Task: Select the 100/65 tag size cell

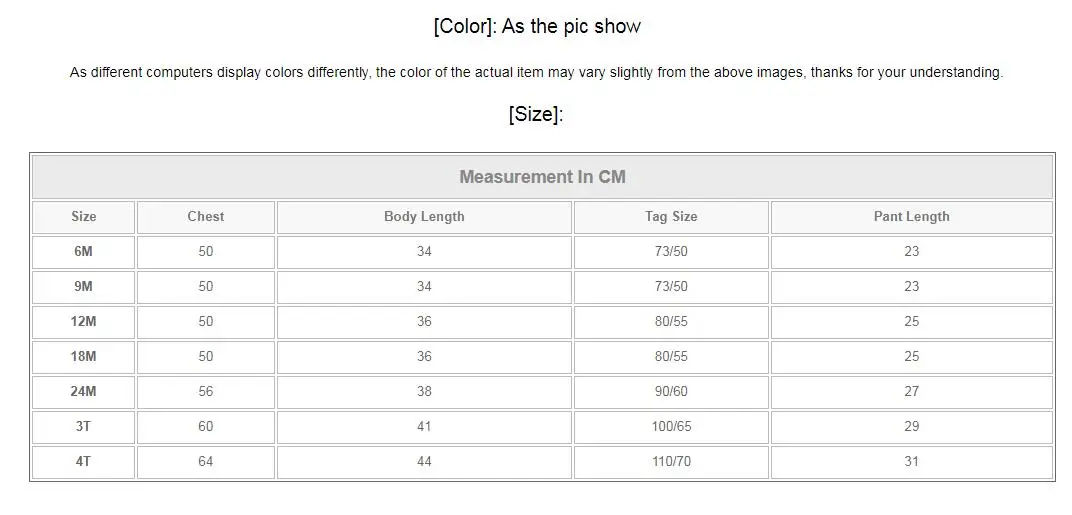Action: point(671,427)
